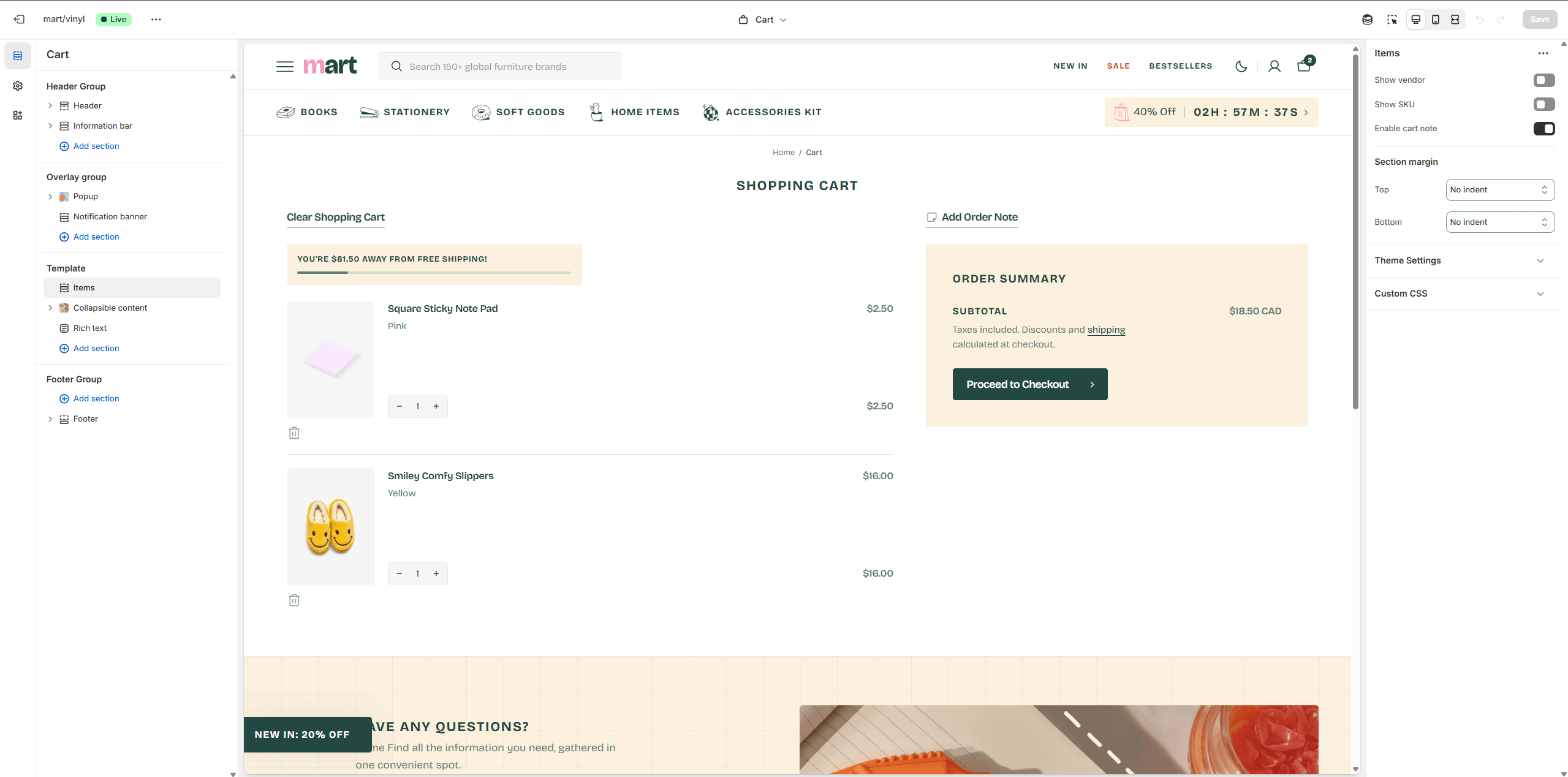
Task: Expand the Theme Settings section
Action: [1458, 260]
